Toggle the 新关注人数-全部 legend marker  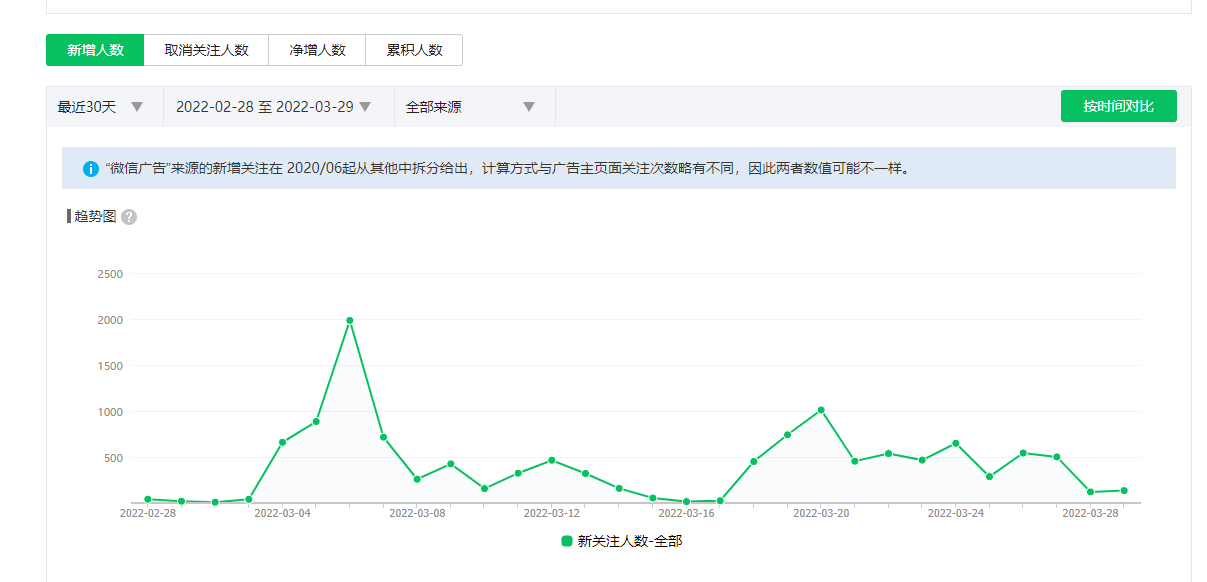[x=567, y=541]
